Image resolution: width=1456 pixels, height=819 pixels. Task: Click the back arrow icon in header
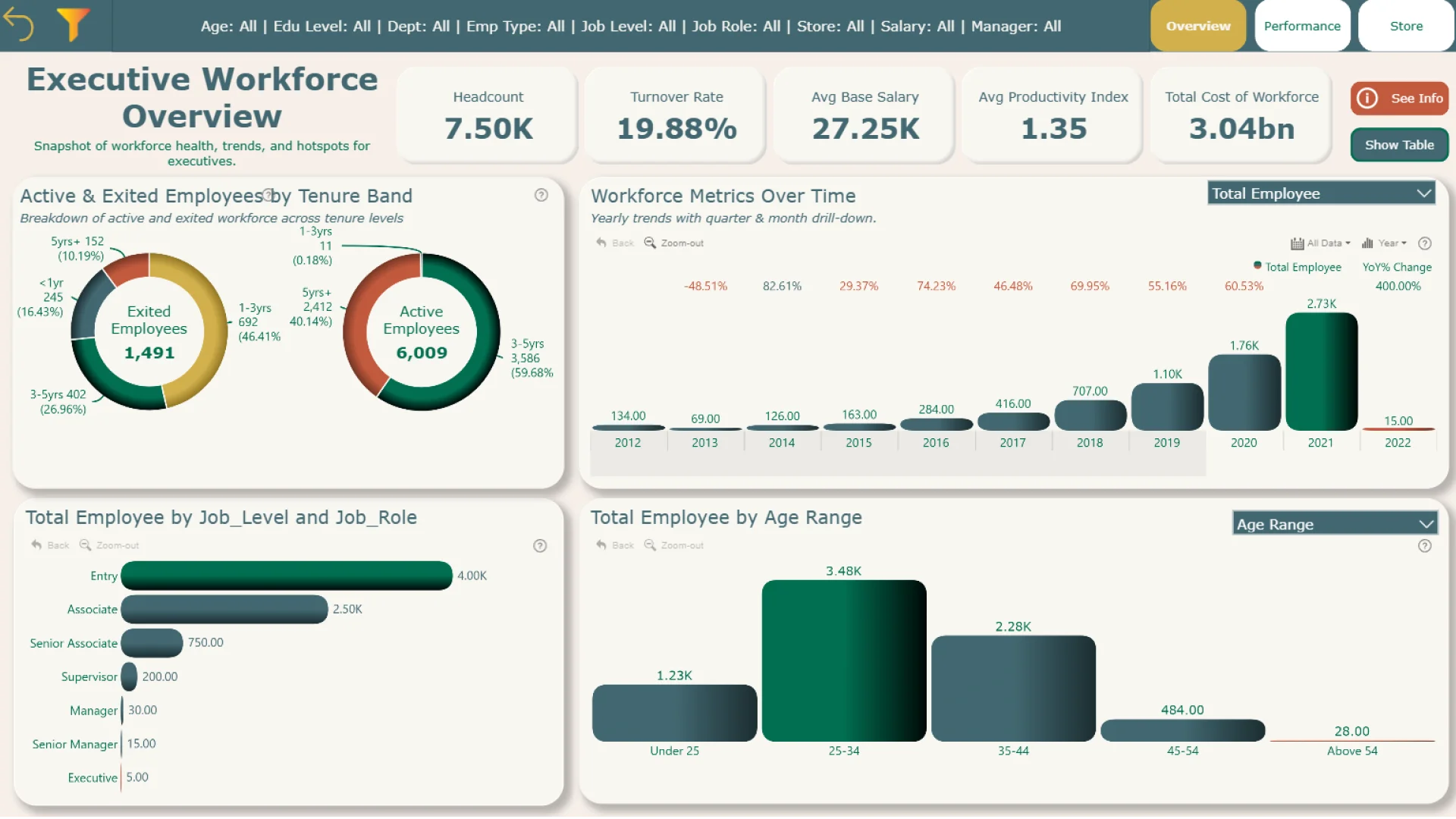19,25
